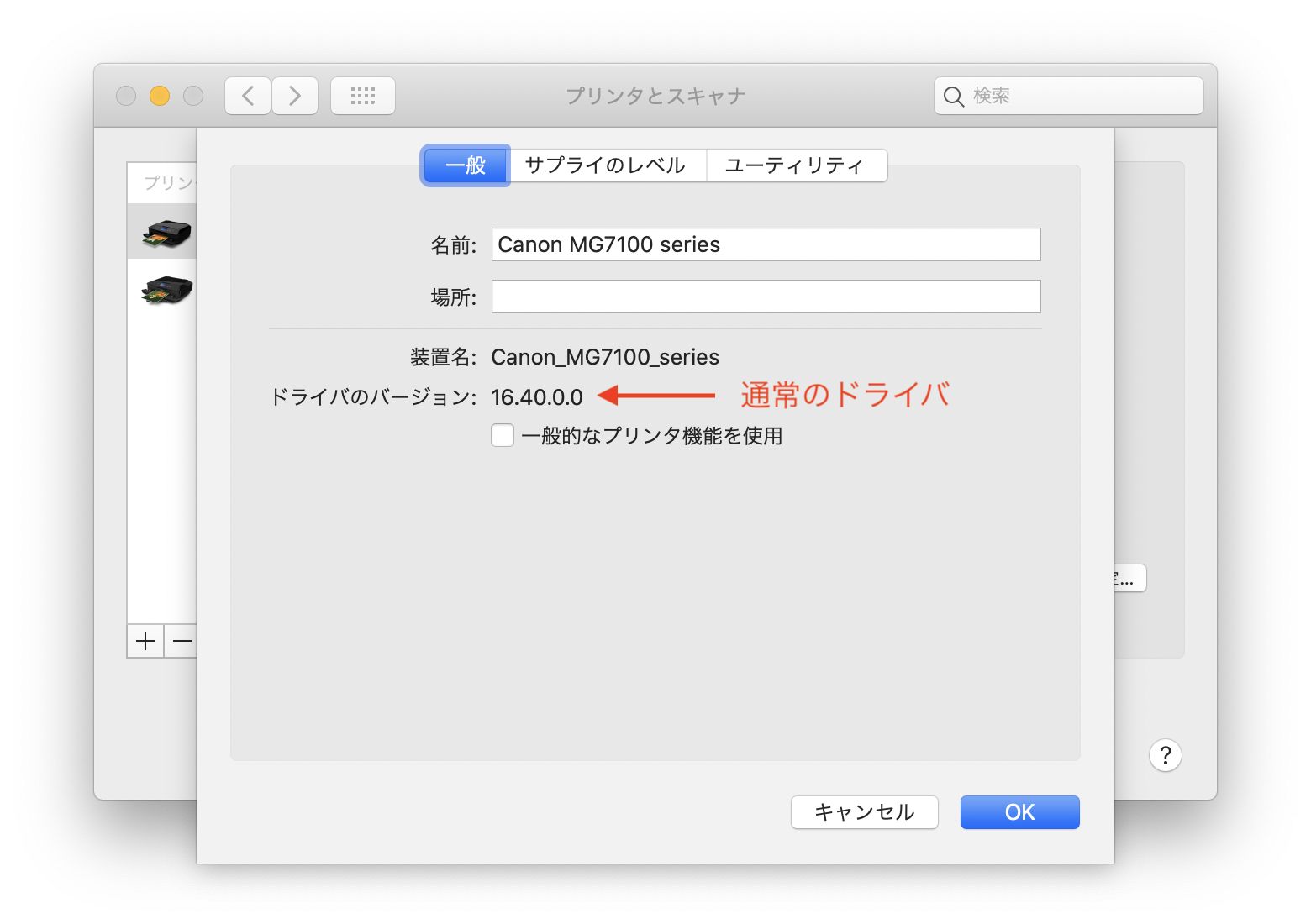Click the device name Canon_MG7100_series text
The width and height of the screenshot is (1311, 924).
[605, 358]
